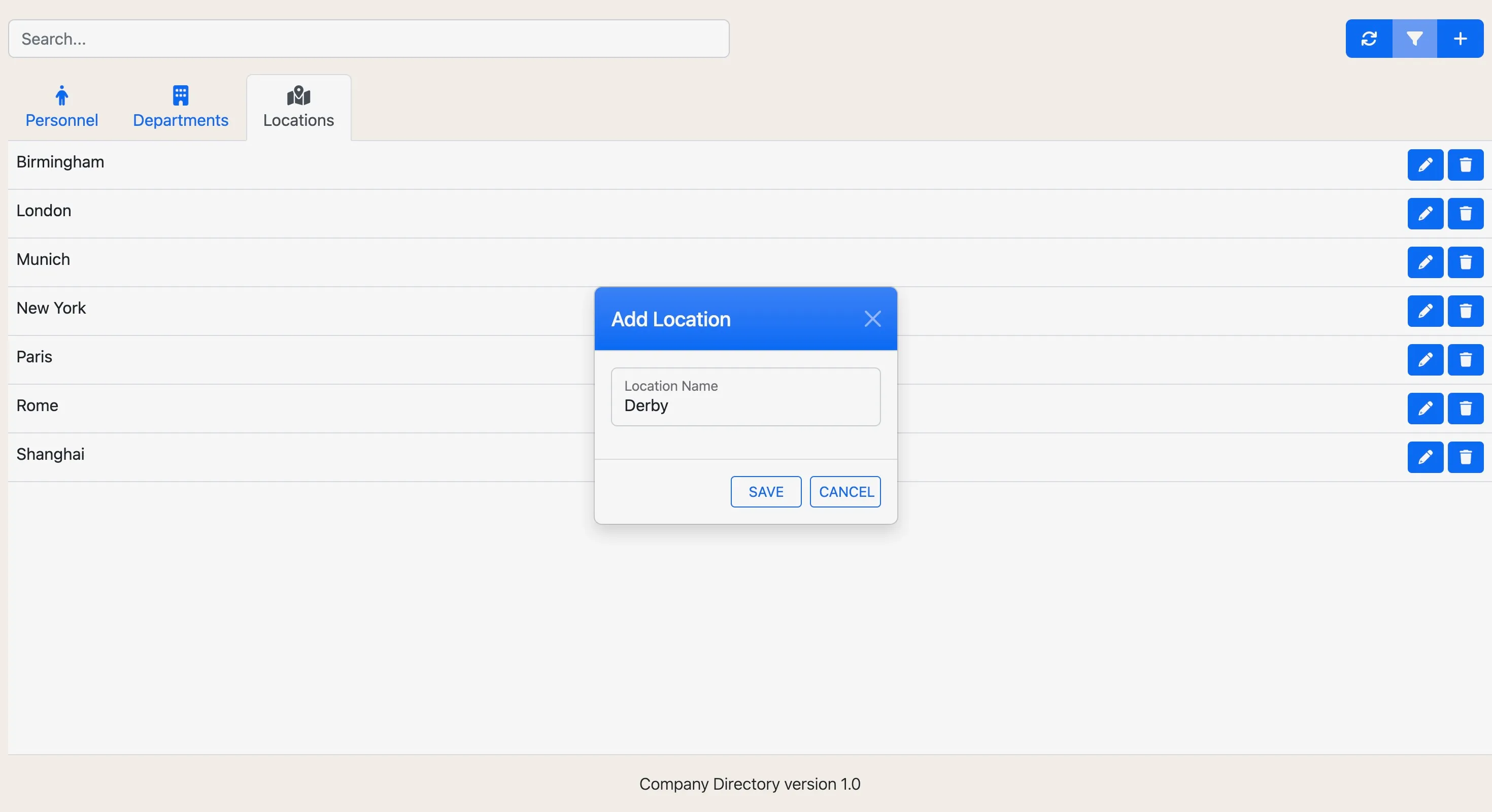Click the building icon above Departments

[181, 95]
